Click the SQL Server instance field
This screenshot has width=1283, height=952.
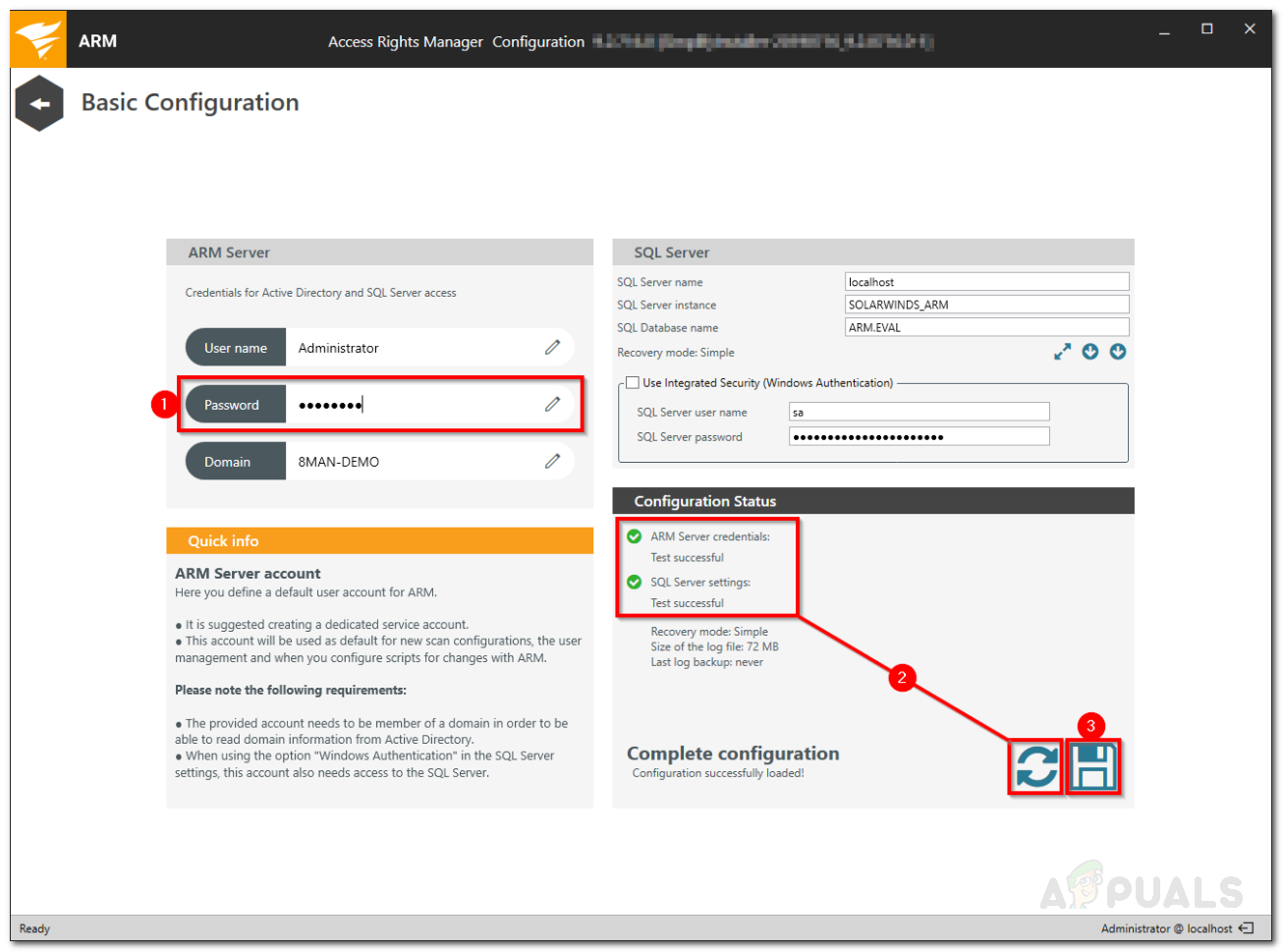[x=987, y=305]
